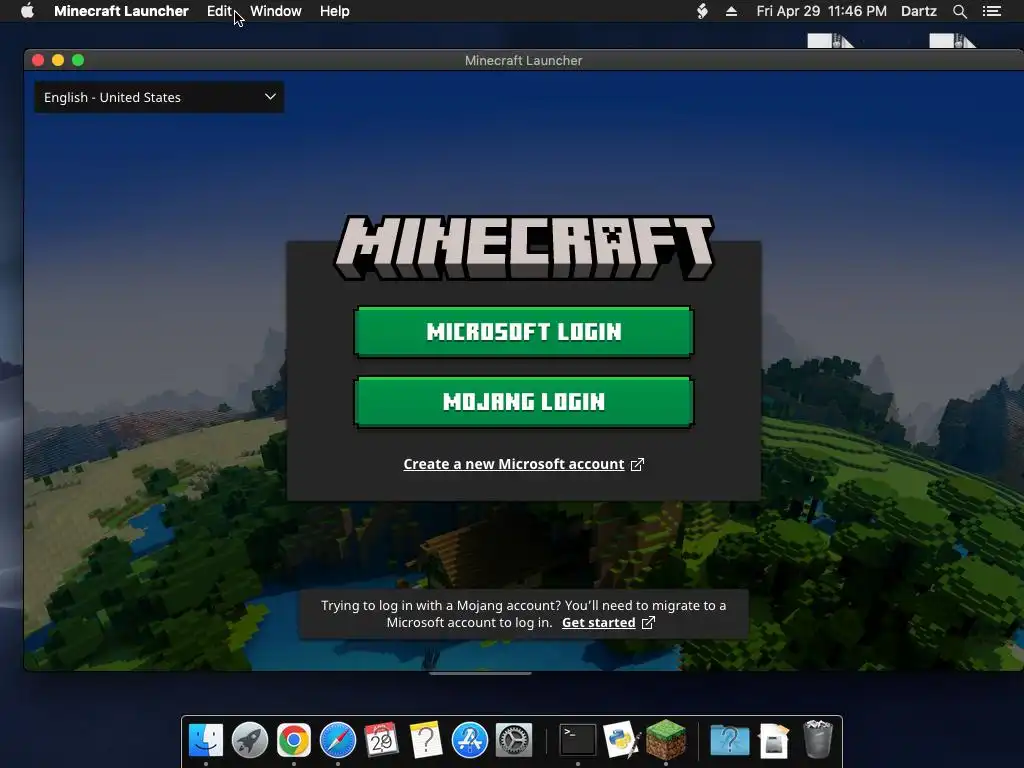Click the bird-shaped menu bar status icon
This screenshot has width=1024, height=768.
(x=702, y=11)
